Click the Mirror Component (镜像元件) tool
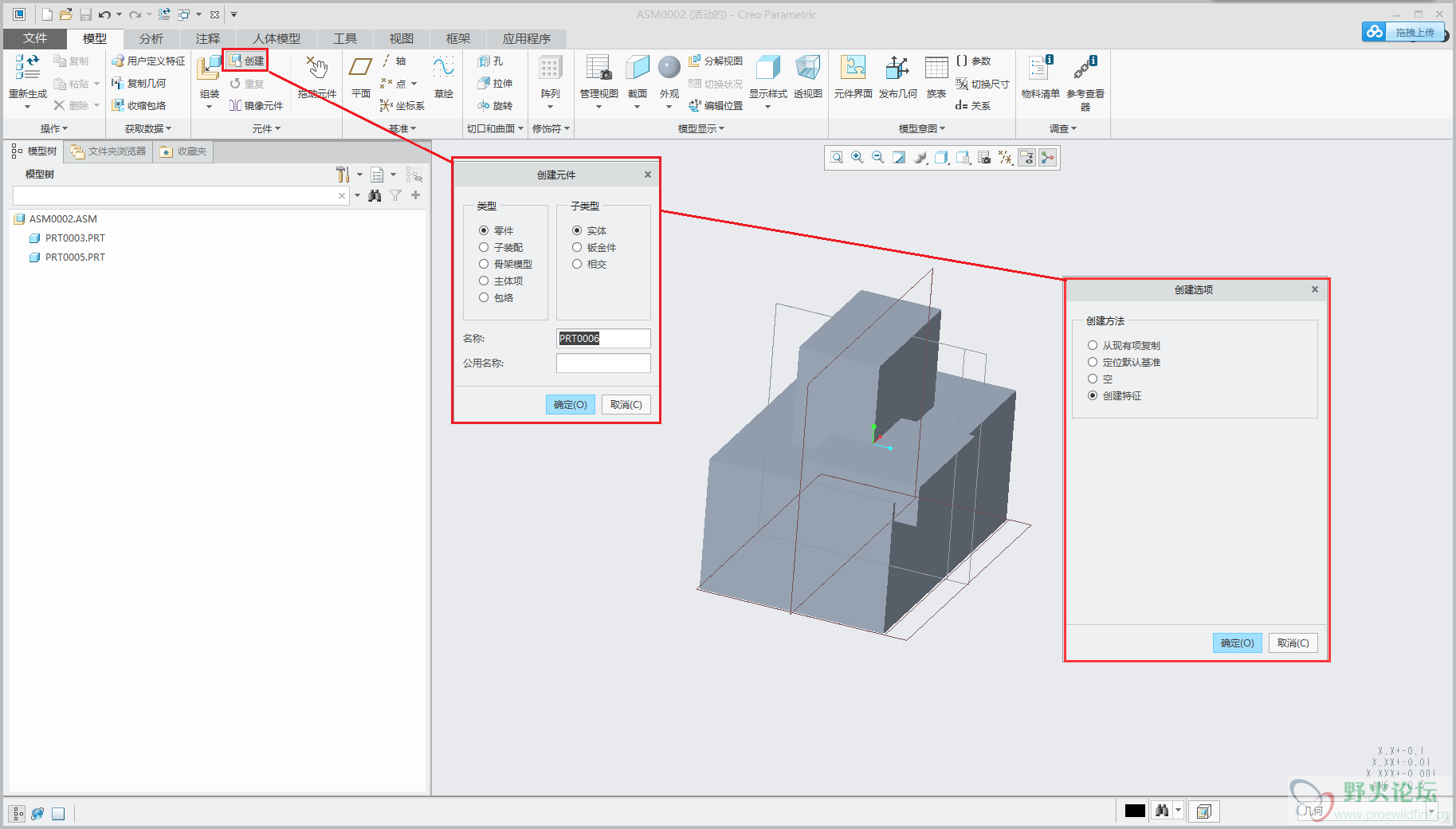The image size is (1456, 829). click(256, 105)
